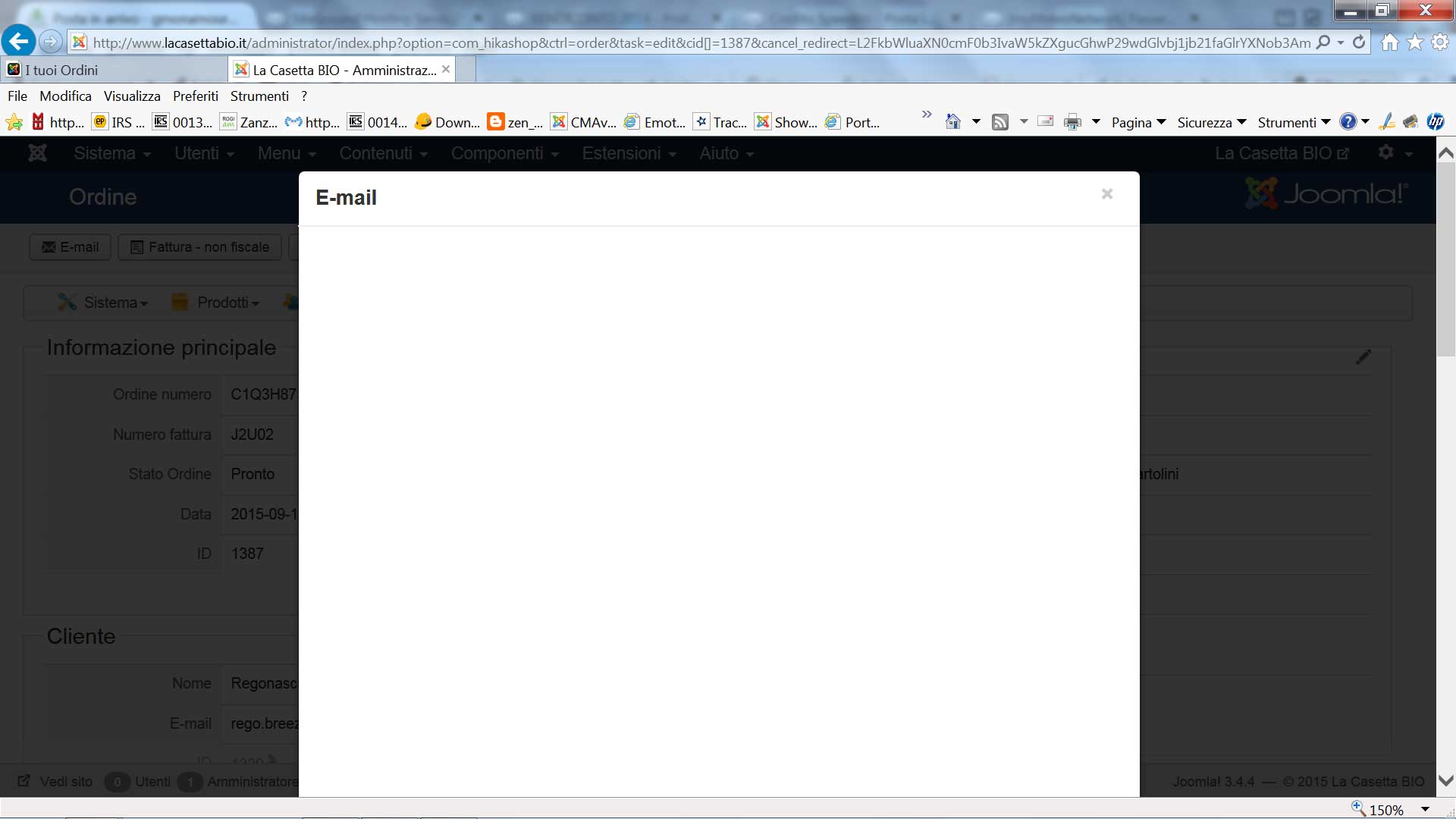Open the browser settings gear icon

pos(1440,42)
